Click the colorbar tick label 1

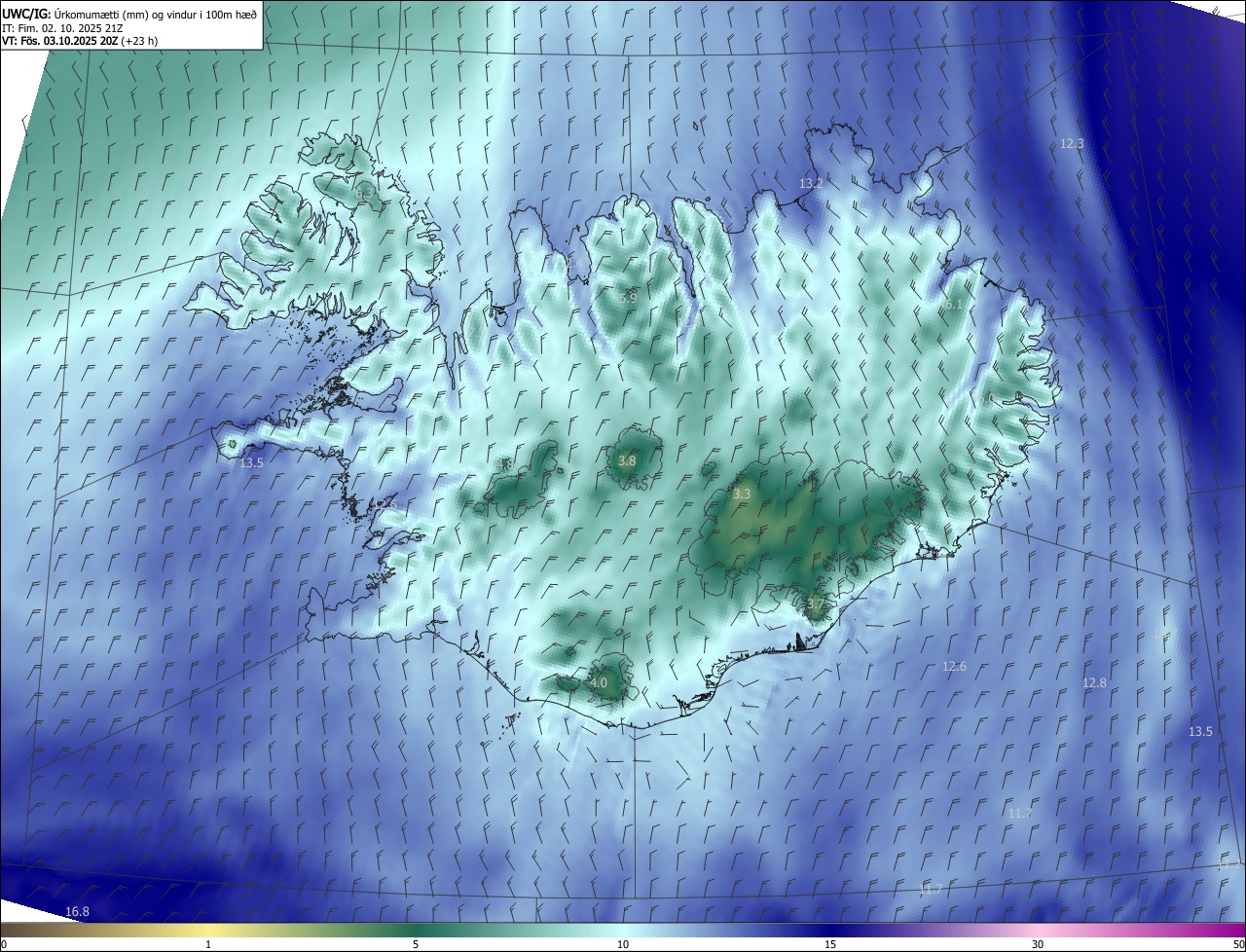pyautogui.click(x=208, y=944)
